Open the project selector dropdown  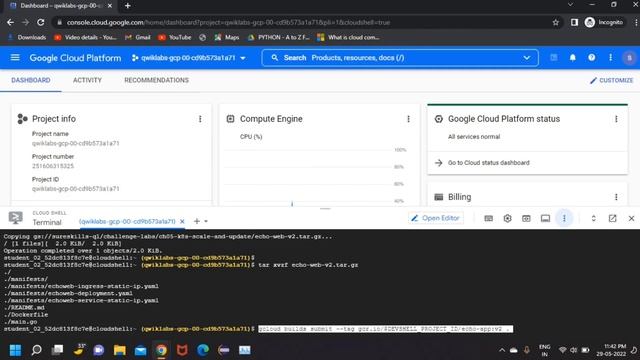[189, 58]
